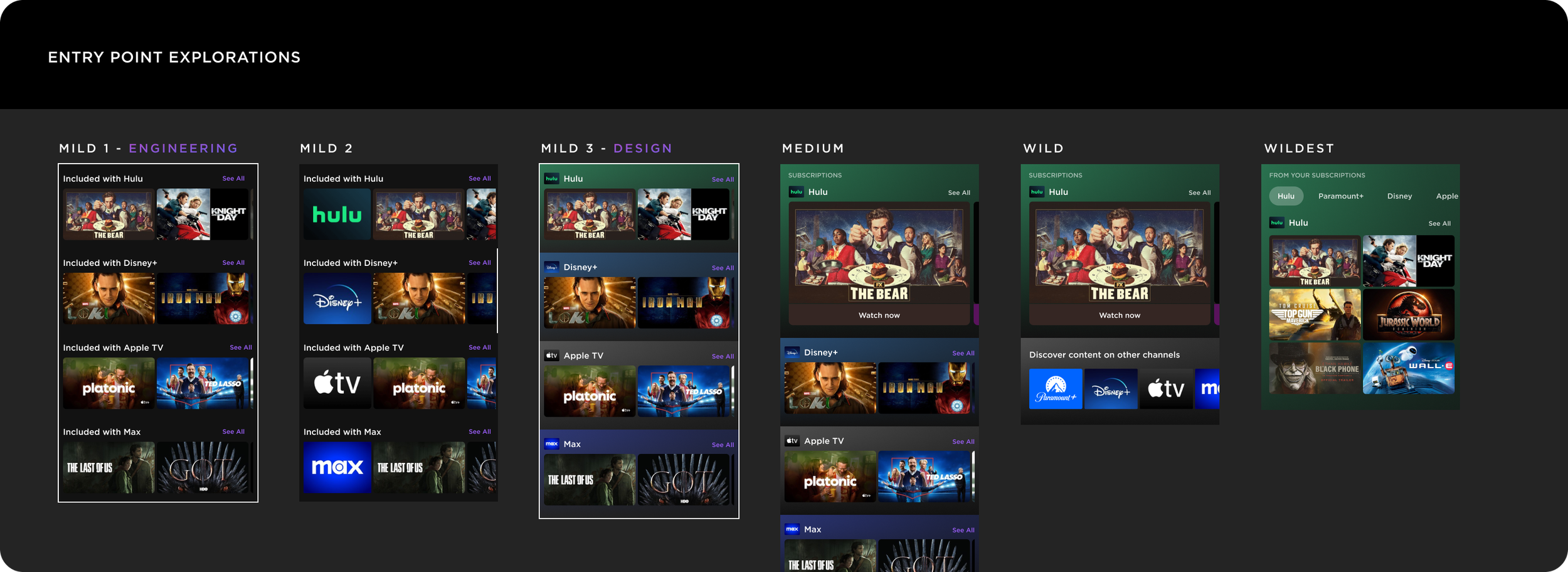Click the Apple TV channel tile in Wild
The height and width of the screenshot is (572, 1568).
pyautogui.click(x=1166, y=389)
